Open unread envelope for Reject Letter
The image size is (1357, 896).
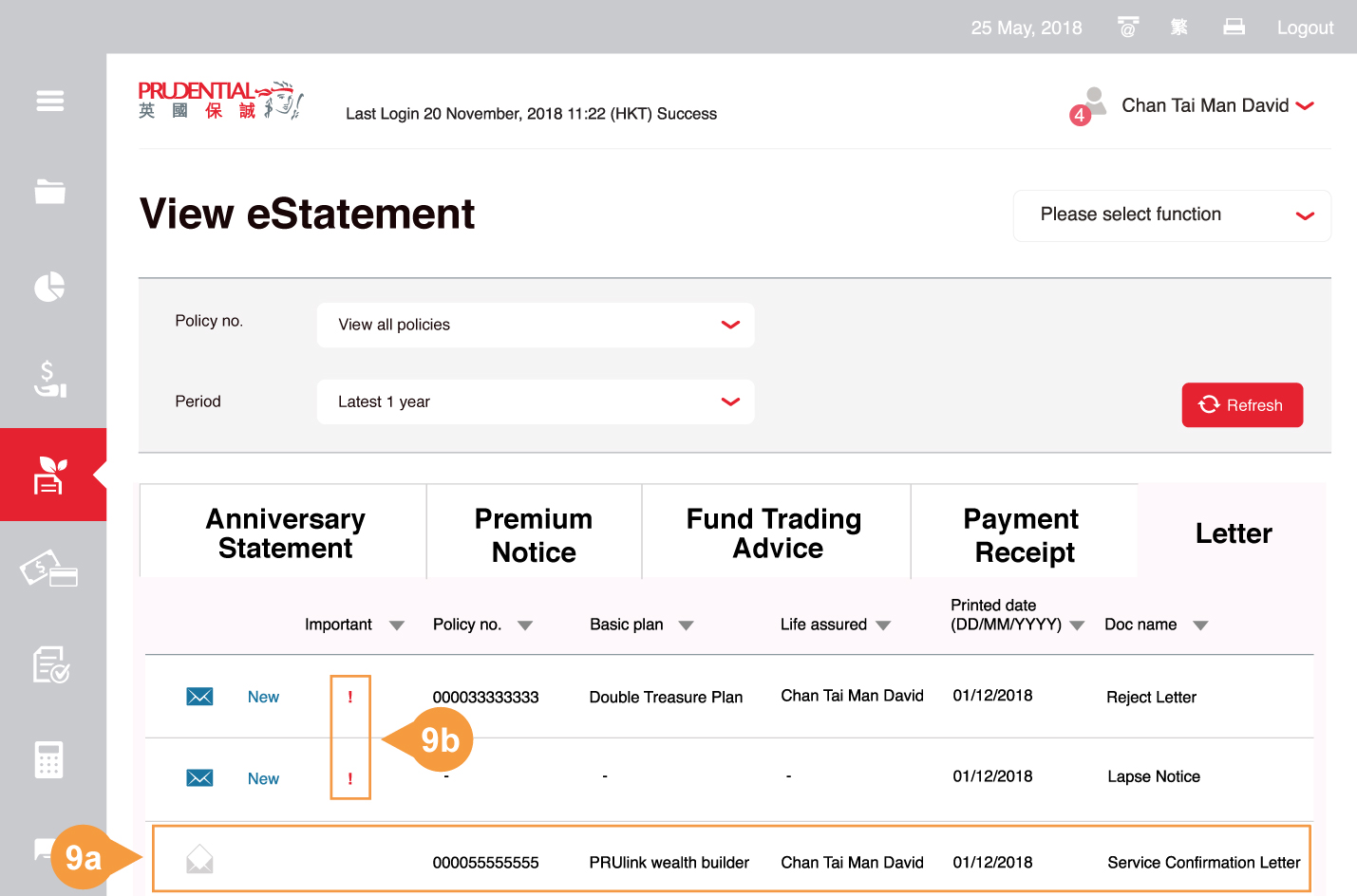pyautogui.click(x=199, y=697)
